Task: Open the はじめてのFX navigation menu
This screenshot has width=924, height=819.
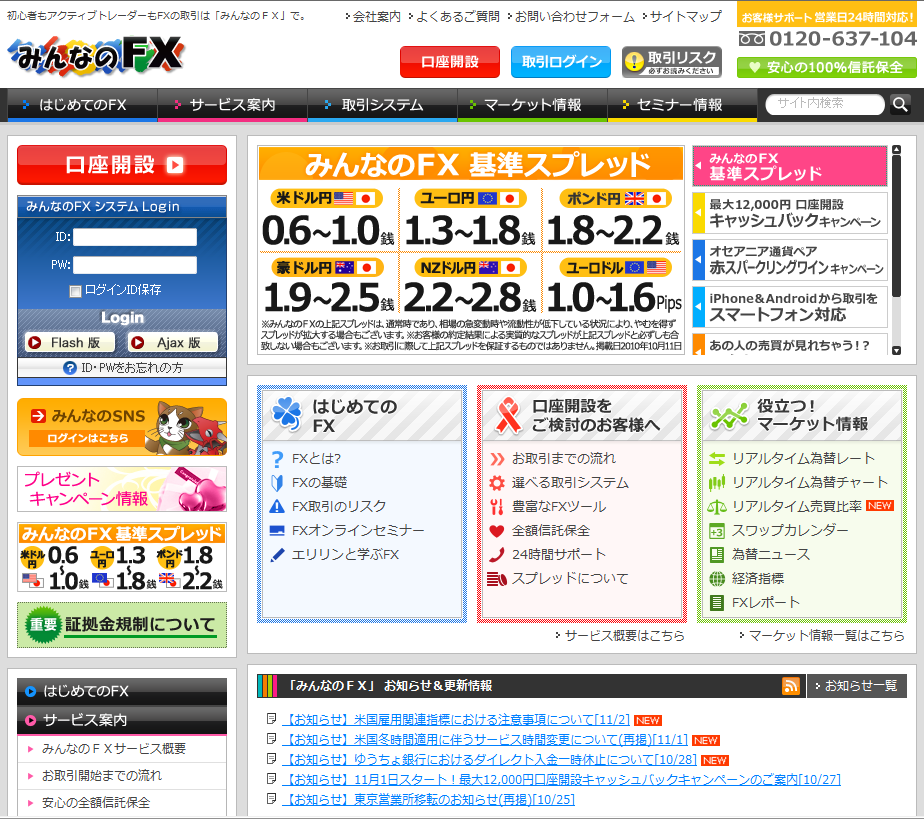Action: (82, 105)
